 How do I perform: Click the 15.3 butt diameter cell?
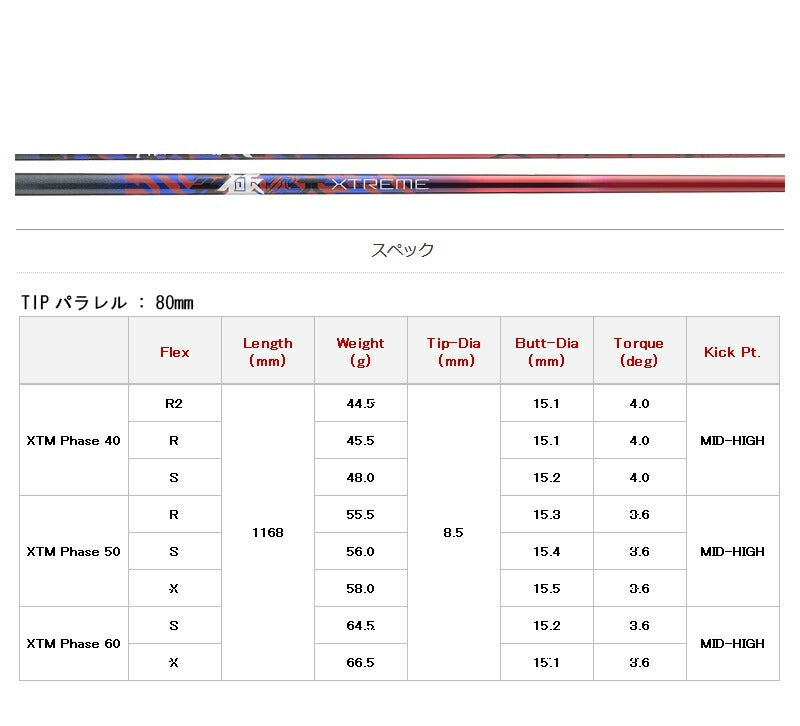pos(546,515)
